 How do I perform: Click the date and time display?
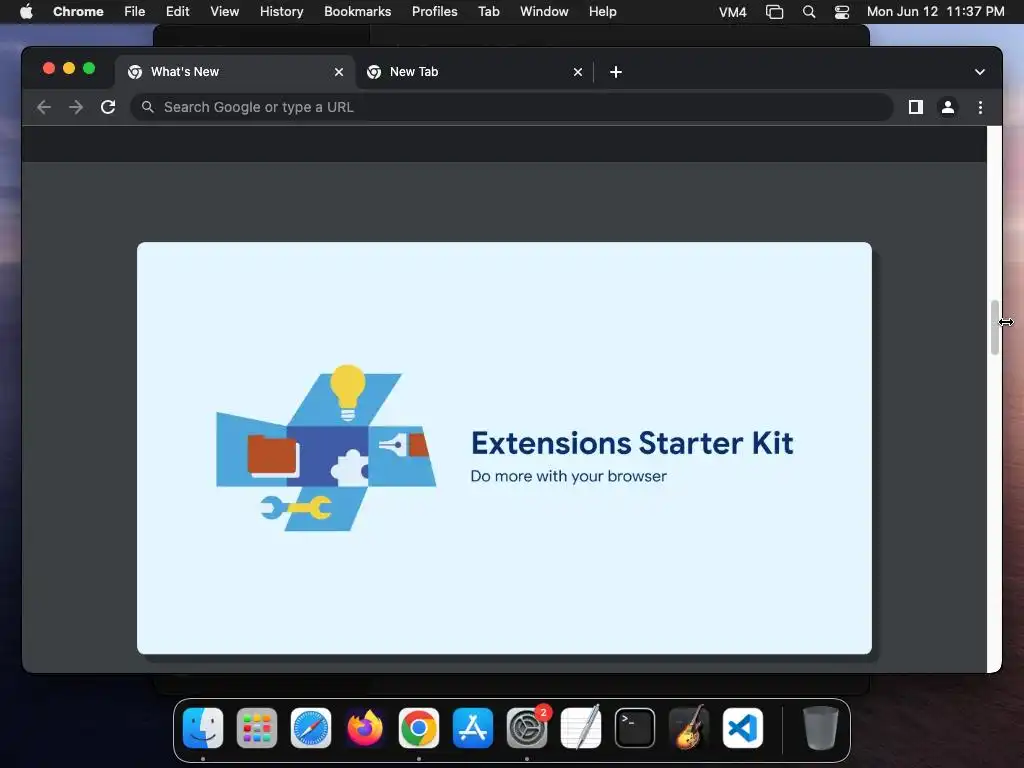tap(935, 11)
